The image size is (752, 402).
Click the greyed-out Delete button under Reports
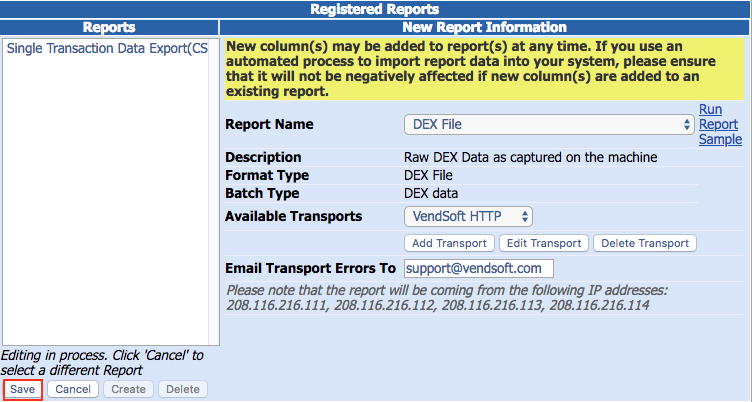click(183, 389)
